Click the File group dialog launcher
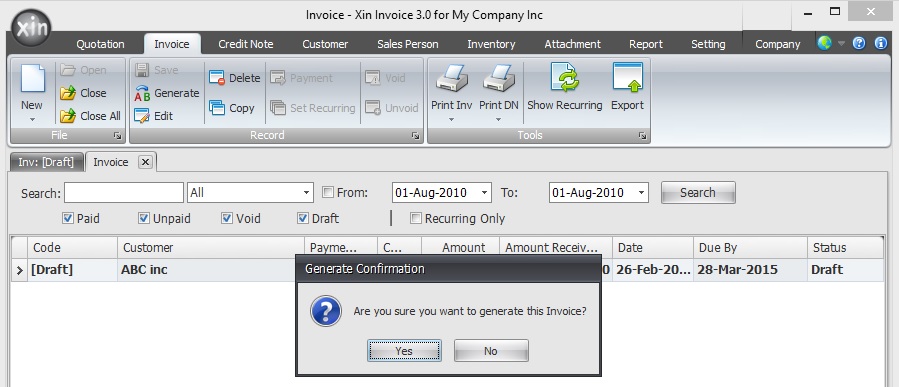 pos(118,136)
